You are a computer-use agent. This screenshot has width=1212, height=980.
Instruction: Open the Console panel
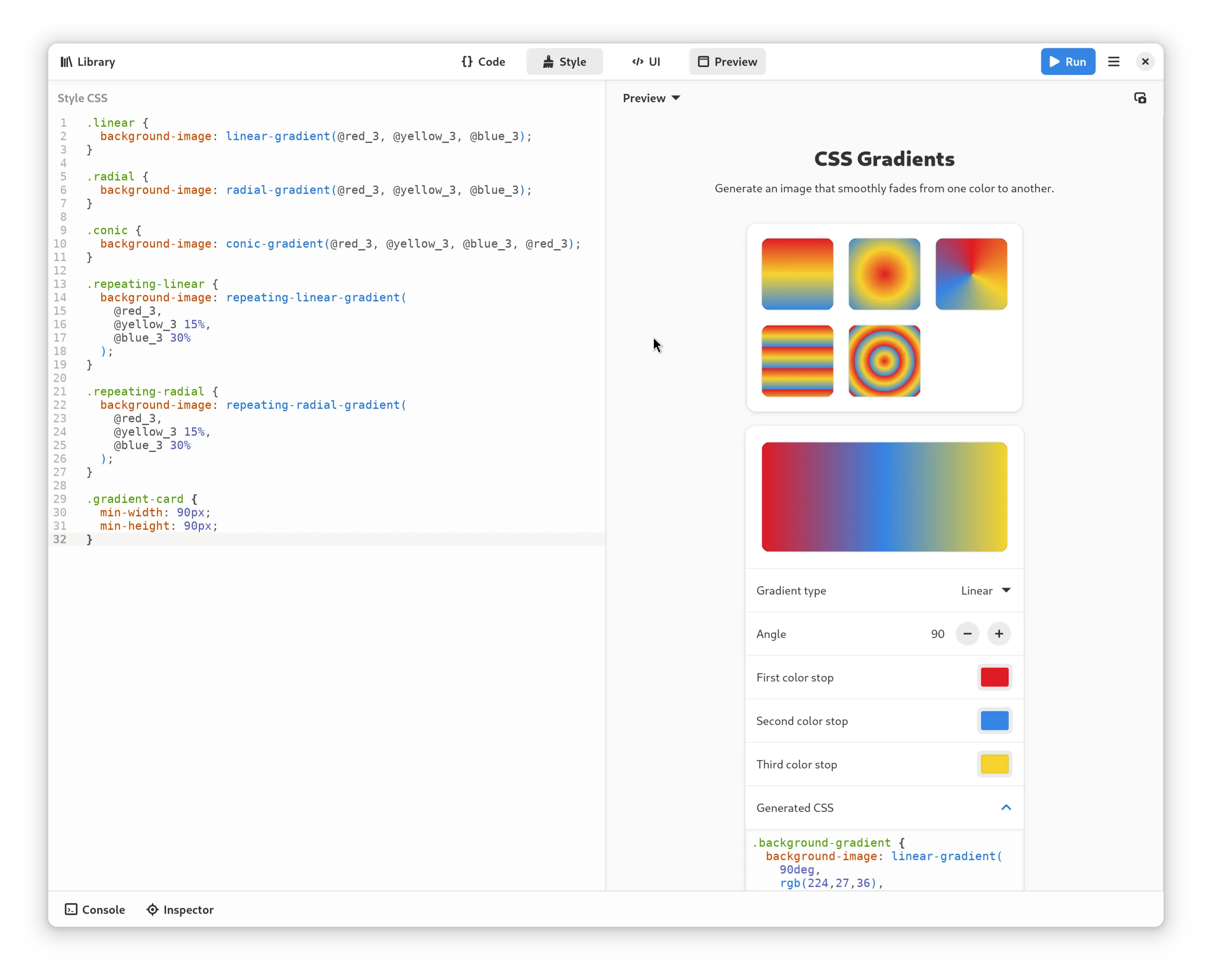[x=95, y=909]
